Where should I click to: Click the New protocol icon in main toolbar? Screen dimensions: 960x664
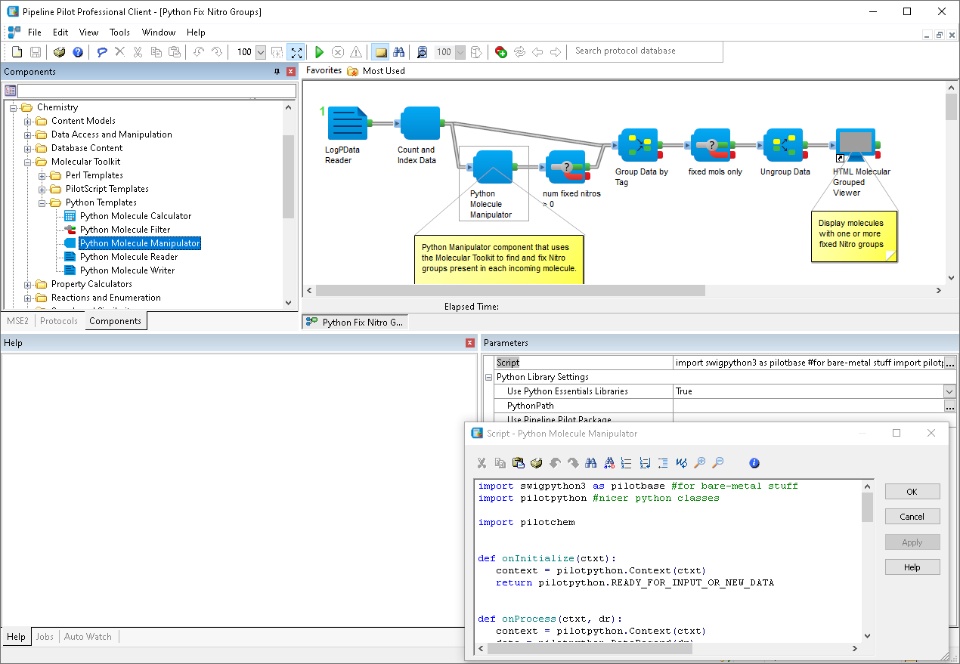tap(17, 52)
